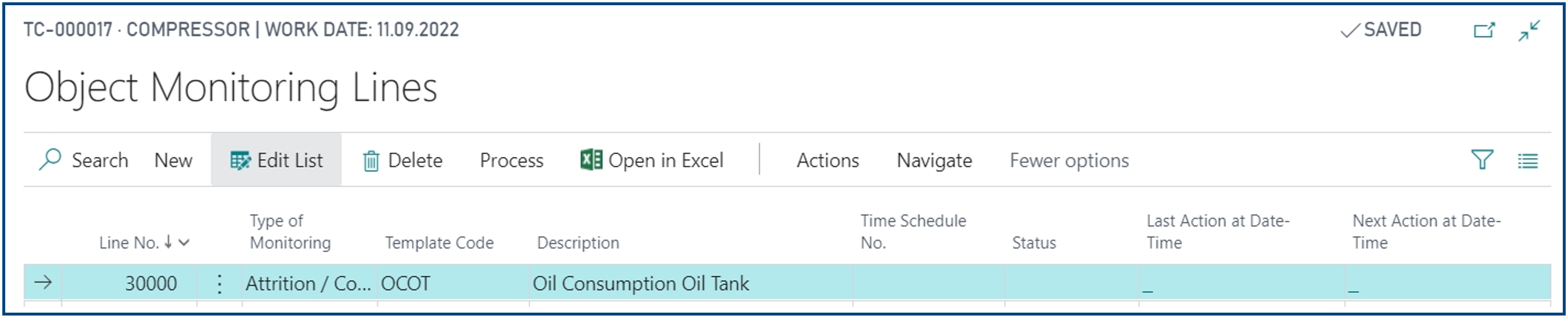This screenshot has height=319, width=1568.
Task: Click Fewer options
Action: 1069,160
